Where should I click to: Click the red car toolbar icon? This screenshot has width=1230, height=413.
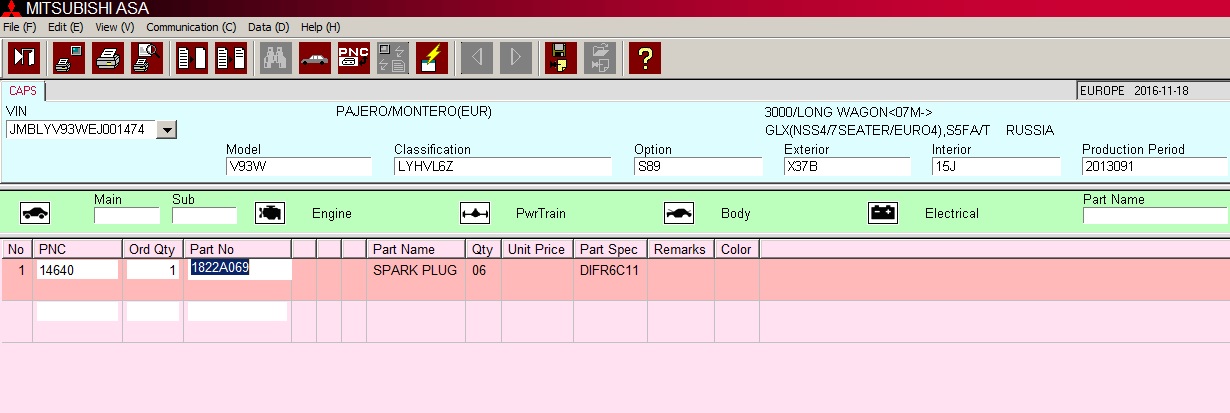(314, 58)
